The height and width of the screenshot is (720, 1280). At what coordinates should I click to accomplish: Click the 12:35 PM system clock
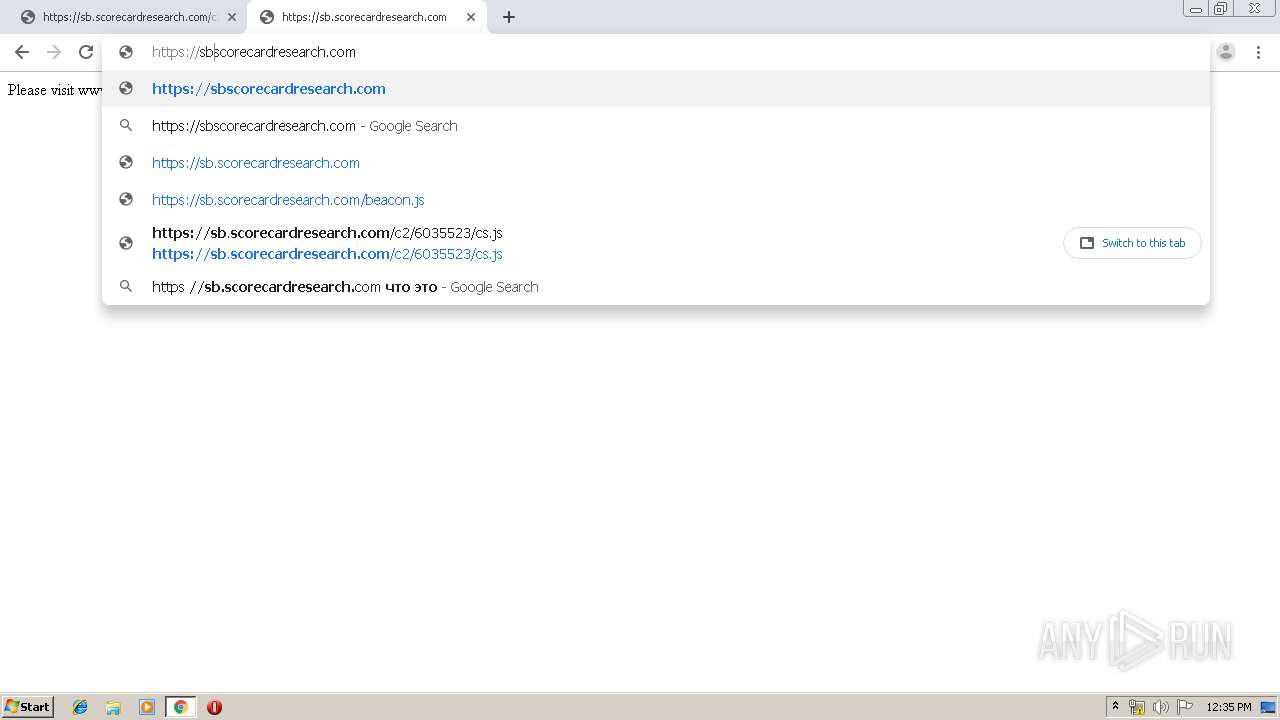coord(1229,707)
